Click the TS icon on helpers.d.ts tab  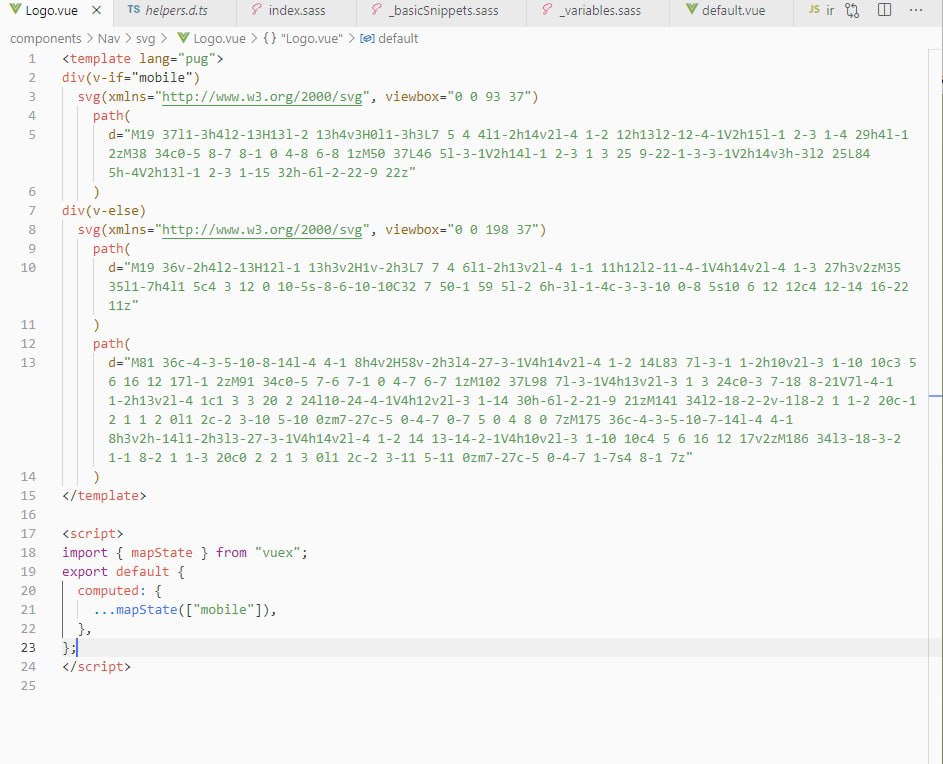tap(134, 10)
